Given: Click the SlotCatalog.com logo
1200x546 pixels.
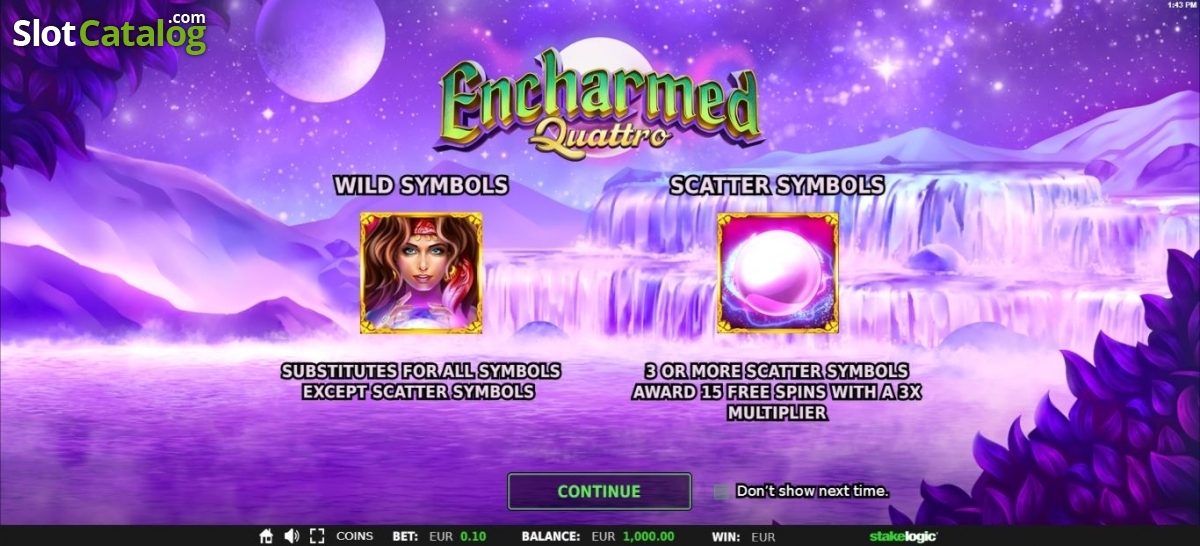Looking at the screenshot, I should (x=109, y=32).
